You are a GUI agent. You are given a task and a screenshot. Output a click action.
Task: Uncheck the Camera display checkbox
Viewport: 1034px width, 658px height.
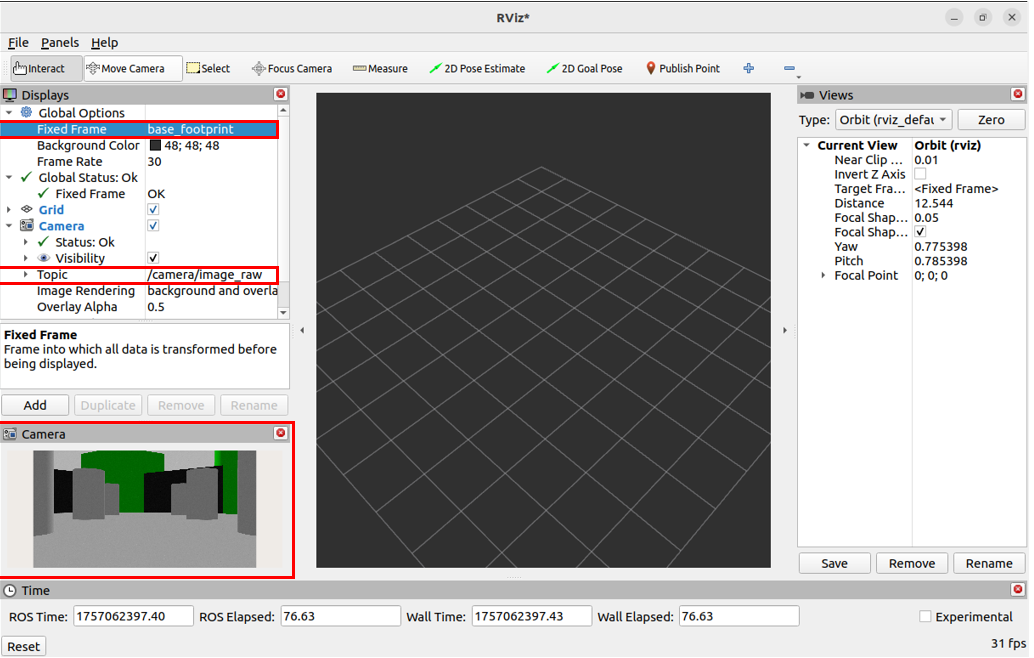click(x=153, y=226)
